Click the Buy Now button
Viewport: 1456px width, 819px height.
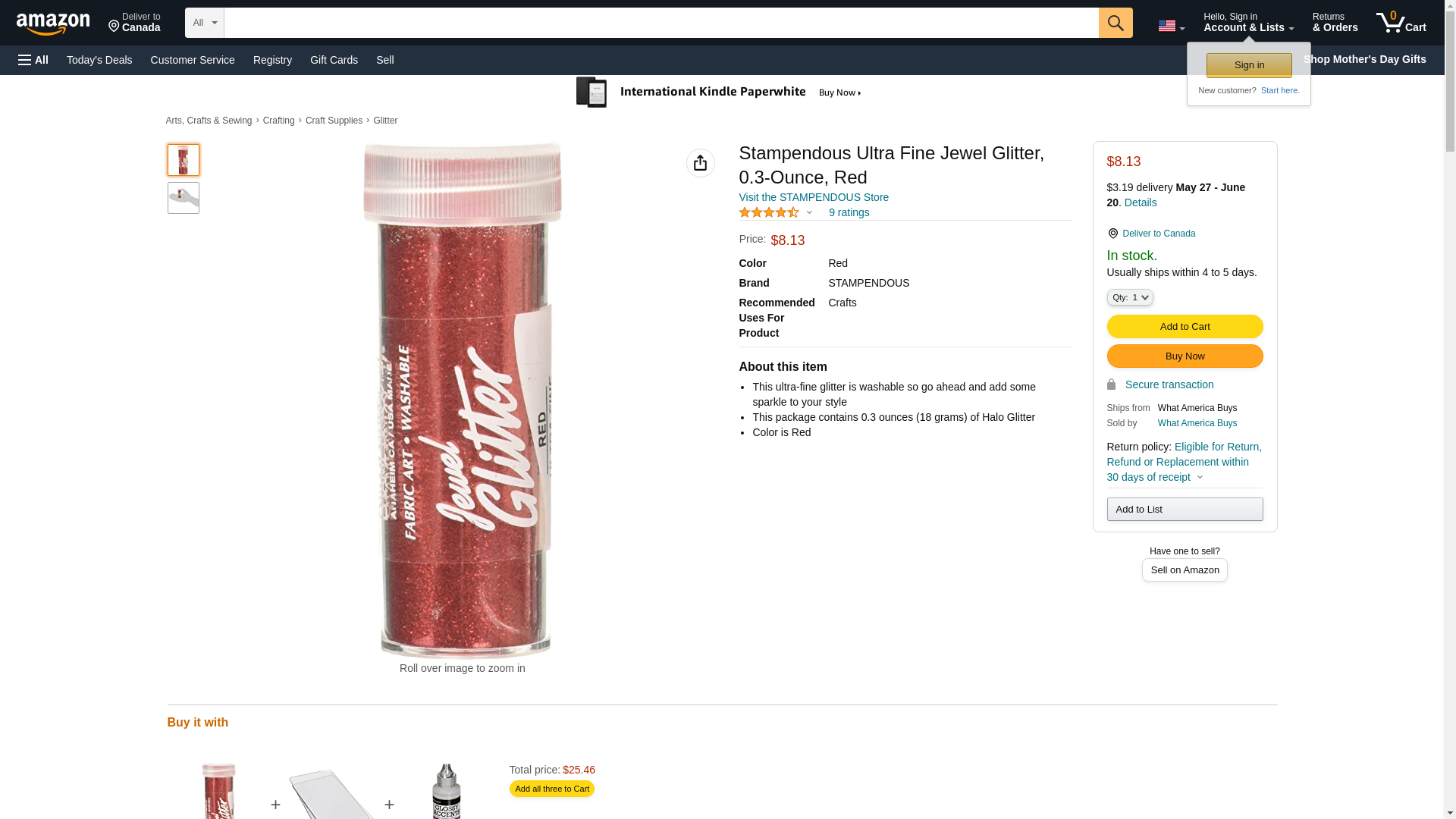(x=1185, y=356)
